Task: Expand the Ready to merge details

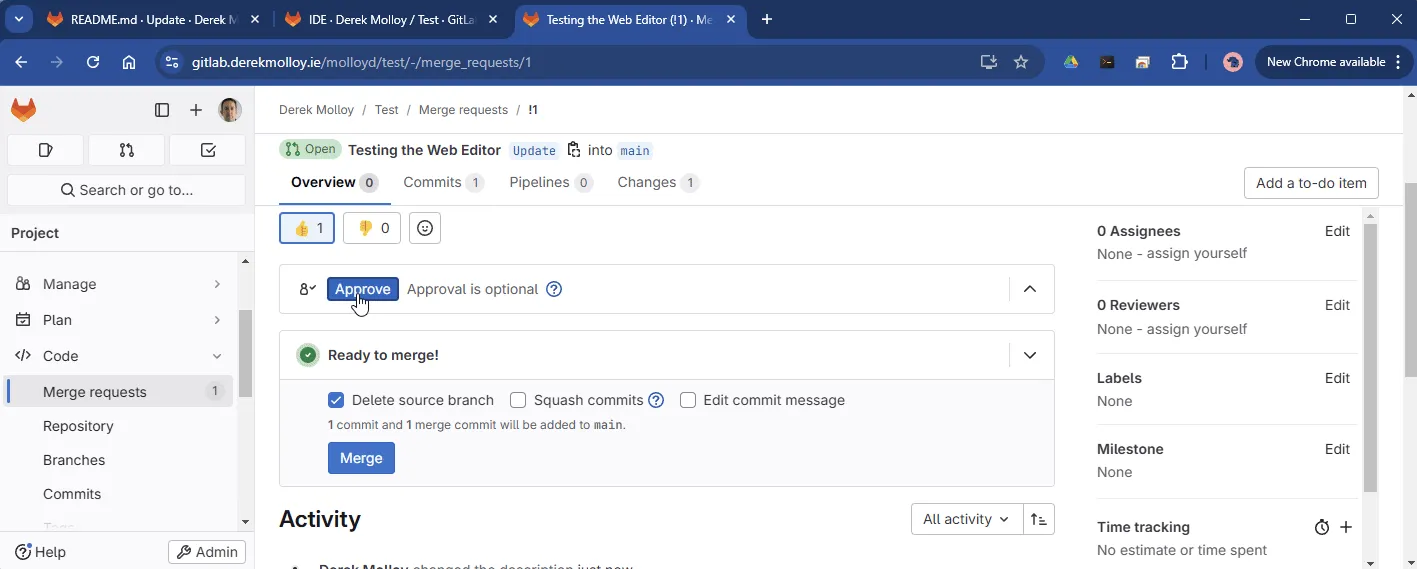Action: tap(1030, 355)
